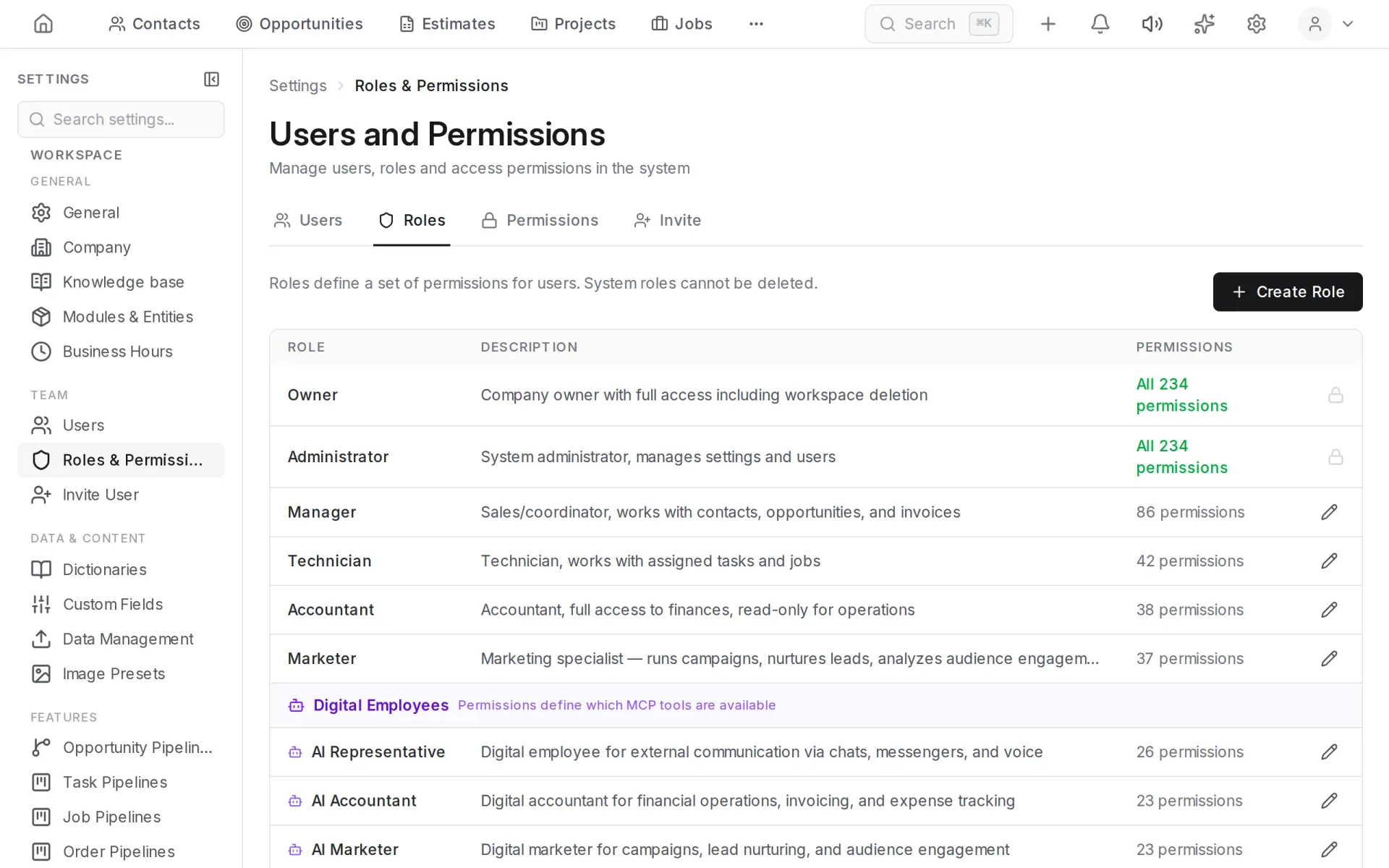Open Modules & Entities settings
Image resolution: width=1389 pixels, height=868 pixels.
click(x=121, y=317)
